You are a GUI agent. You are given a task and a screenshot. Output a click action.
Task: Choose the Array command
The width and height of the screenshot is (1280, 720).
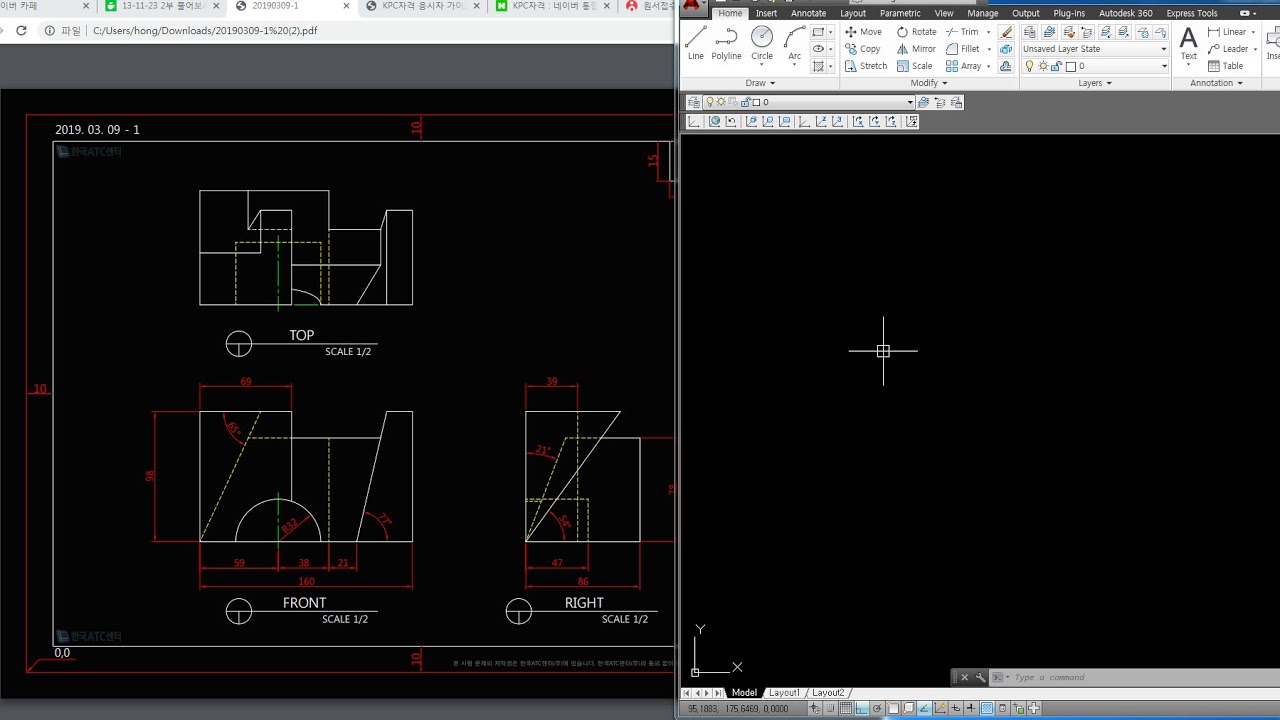tap(964, 66)
